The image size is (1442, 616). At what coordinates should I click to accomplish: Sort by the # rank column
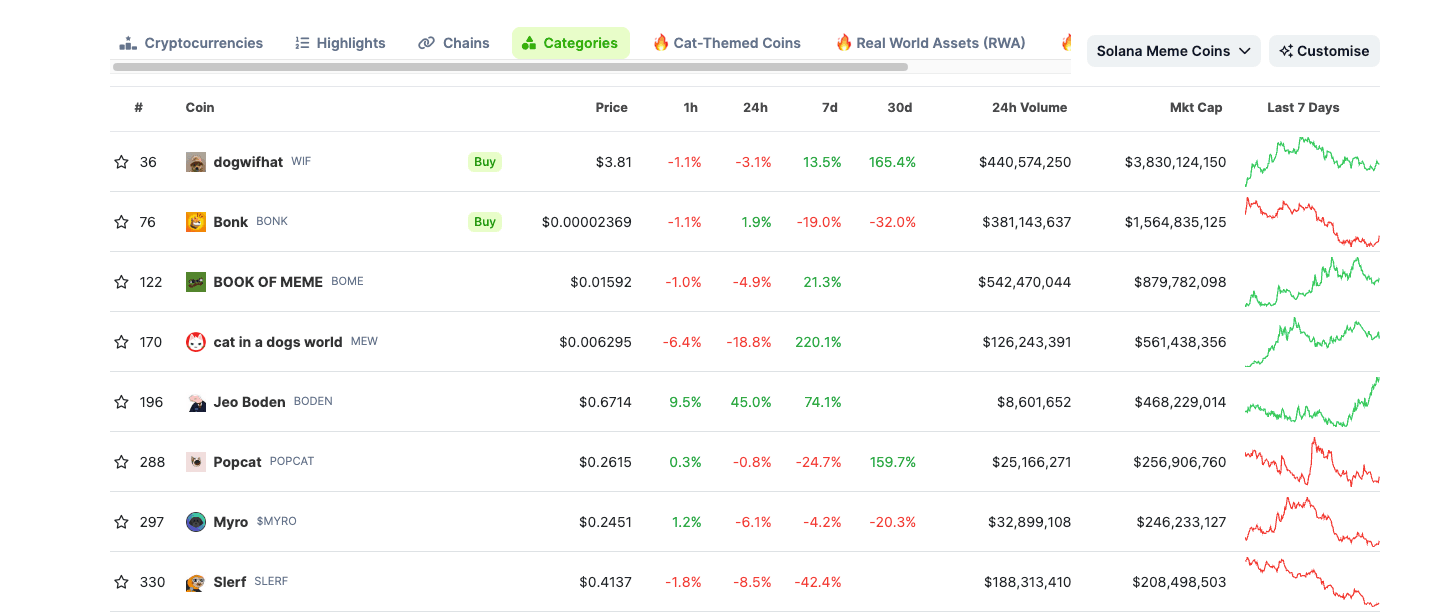coord(139,108)
